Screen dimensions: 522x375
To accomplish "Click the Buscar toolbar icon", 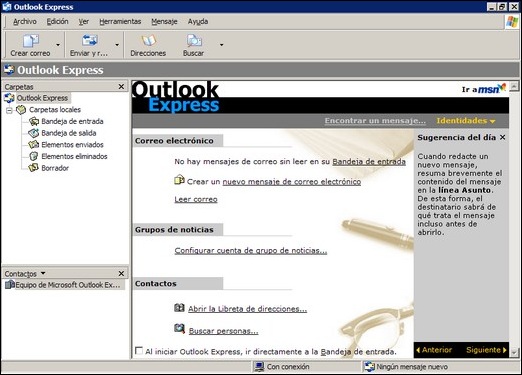I will pos(194,41).
